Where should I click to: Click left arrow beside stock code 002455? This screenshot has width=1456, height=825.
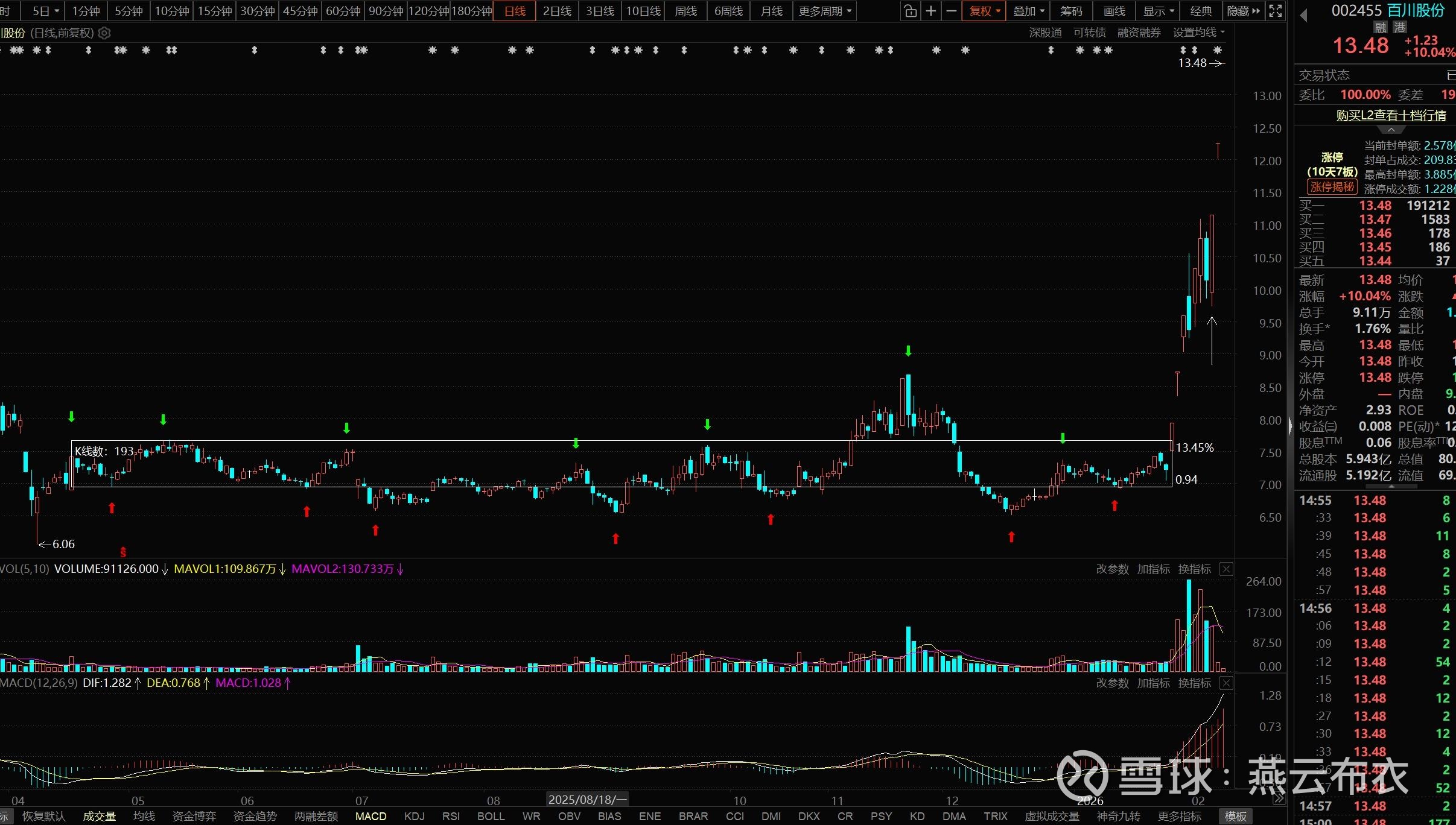tap(1303, 14)
